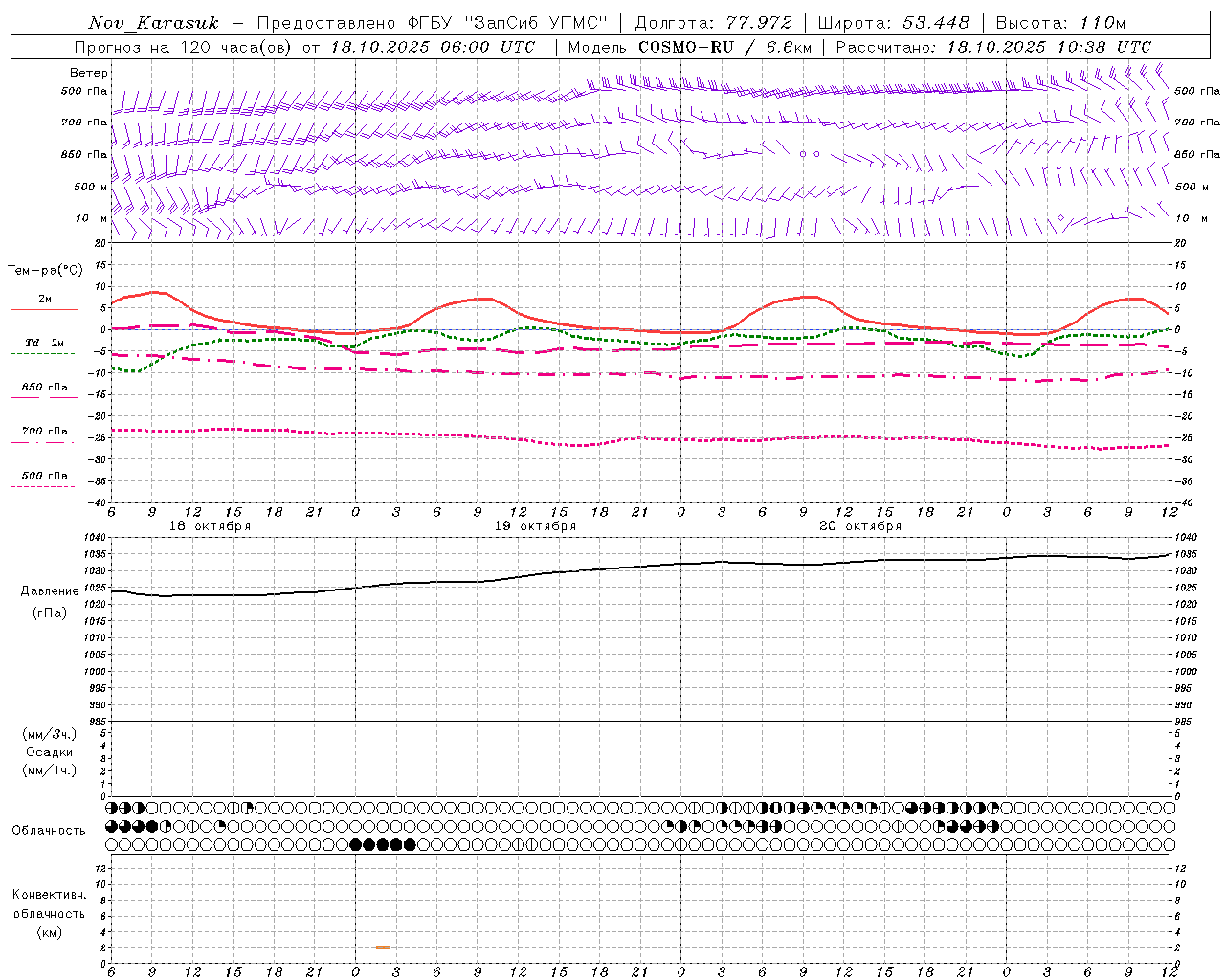Click the Рассчитано: 18.10.2025 10:38 UTC text
Viewport: 1225px width, 980px height.
tap(994, 47)
